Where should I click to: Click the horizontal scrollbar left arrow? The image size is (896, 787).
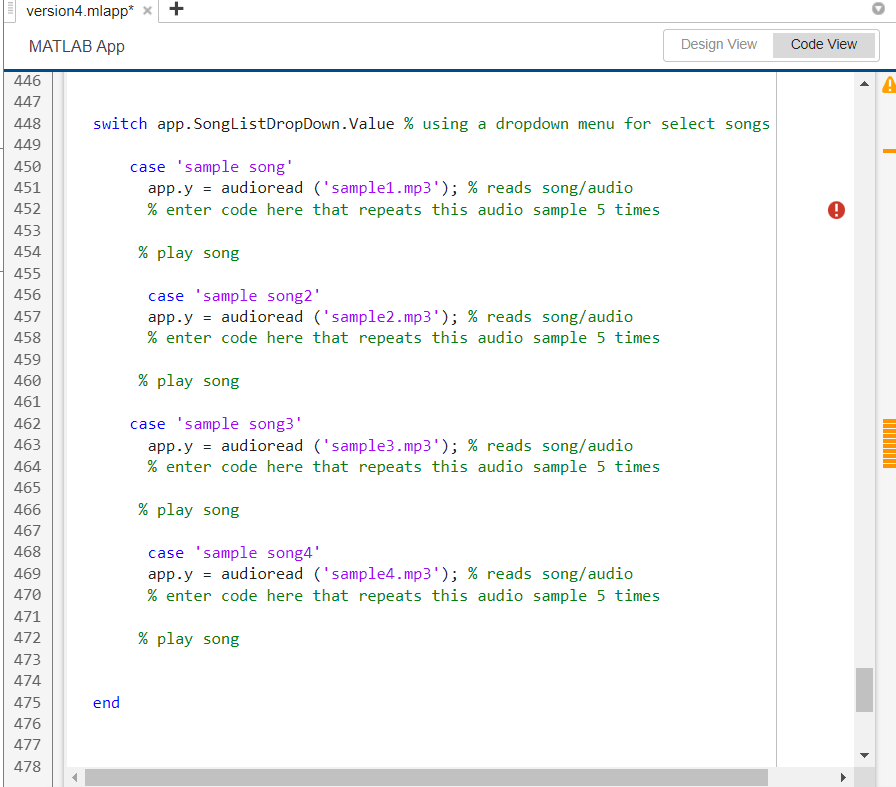tap(74, 776)
